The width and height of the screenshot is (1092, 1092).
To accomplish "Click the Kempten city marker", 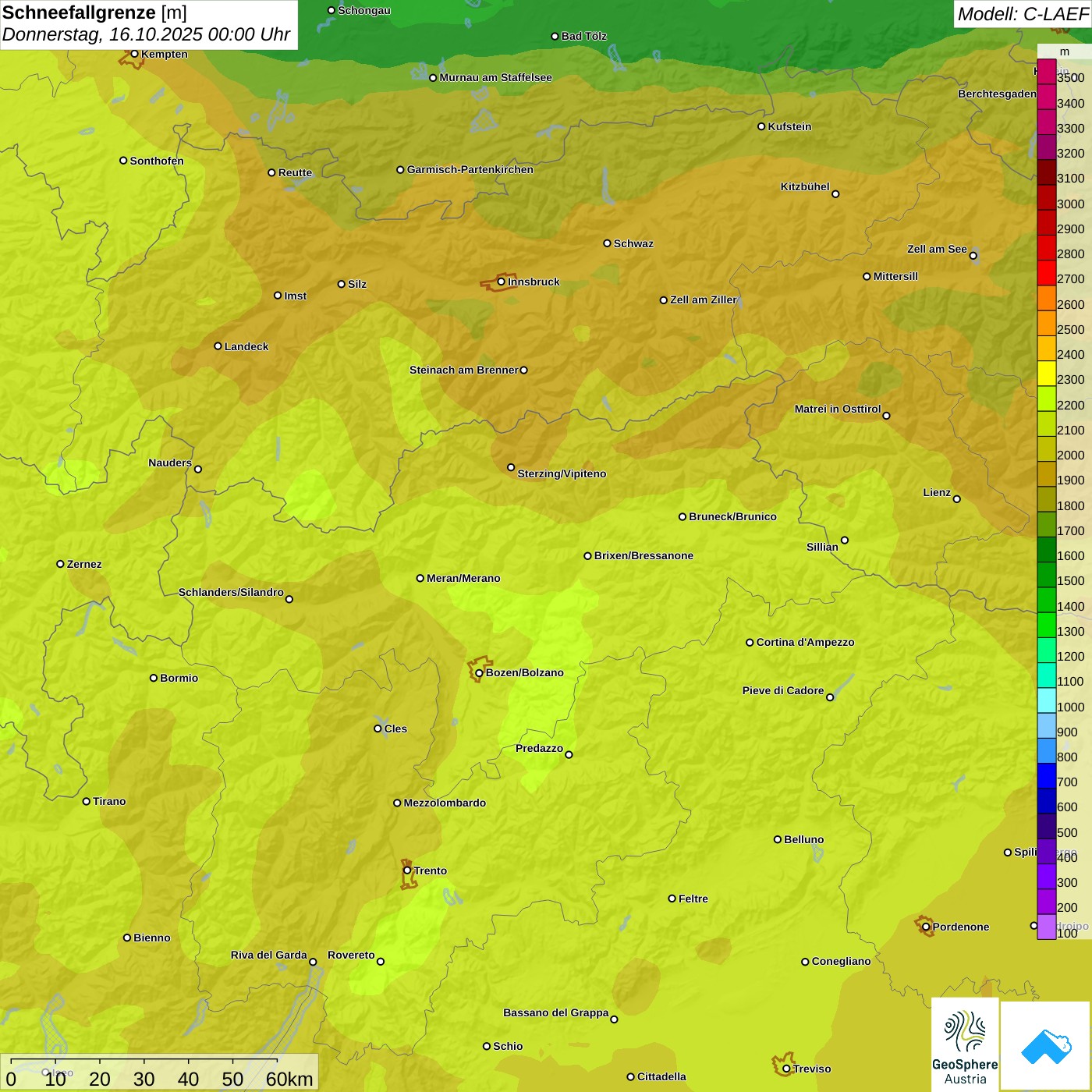I will click(134, 54).
